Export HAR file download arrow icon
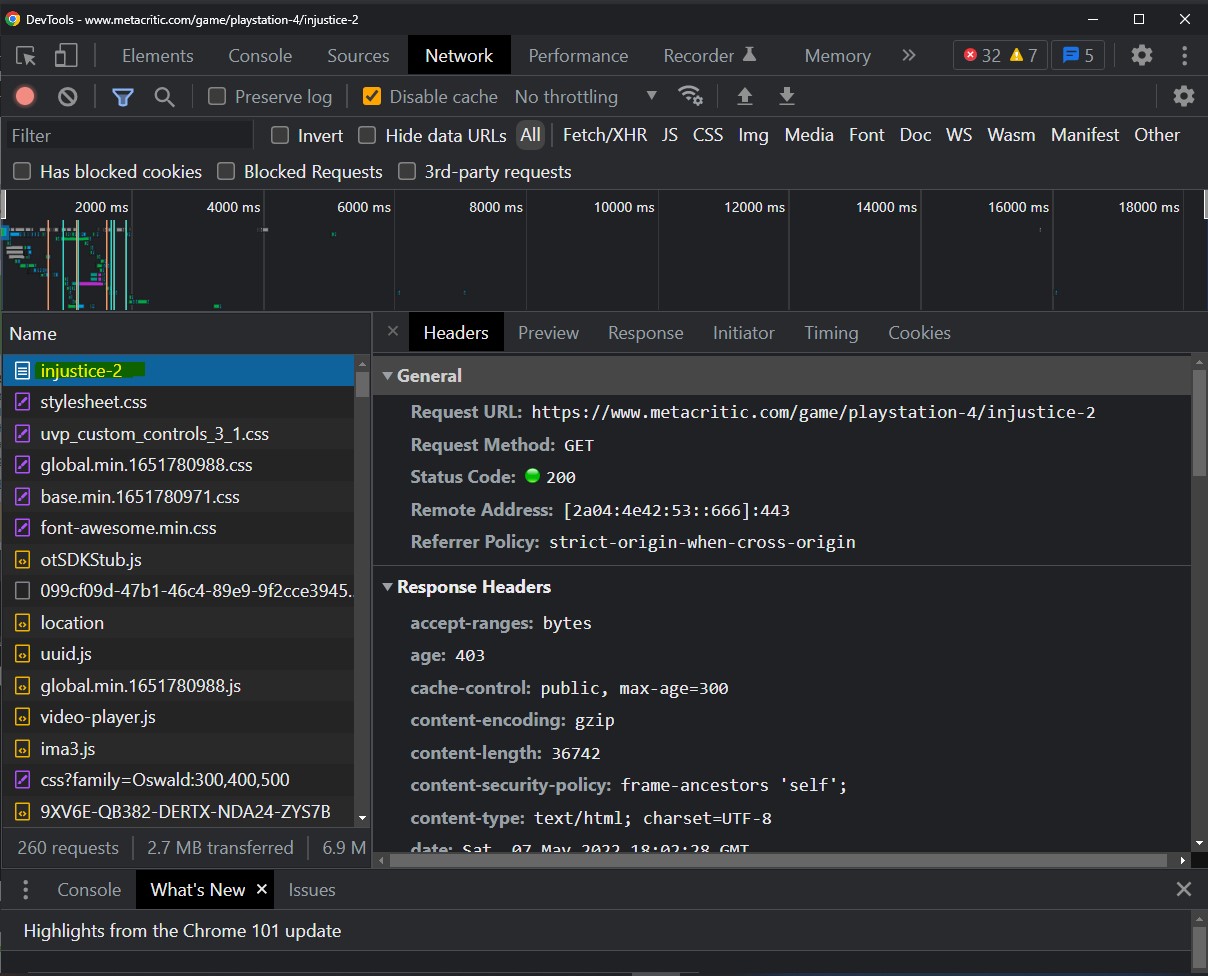1208x976 pixels. click(787, 96)
